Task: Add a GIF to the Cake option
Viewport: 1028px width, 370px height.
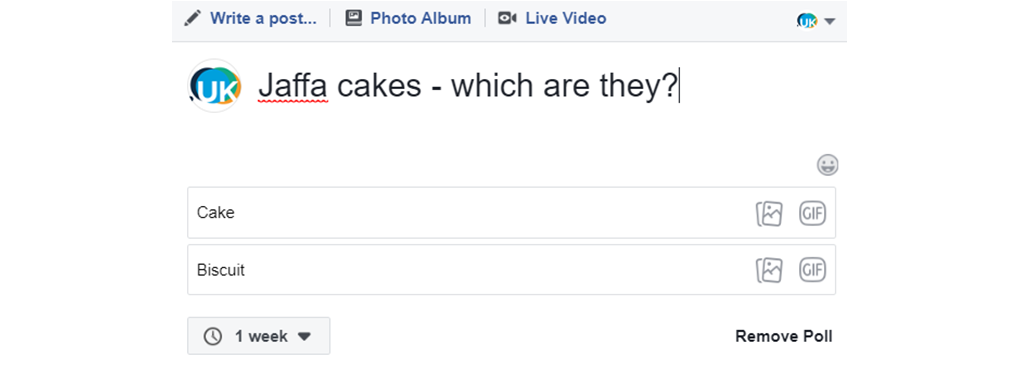Action: (812, 213)
